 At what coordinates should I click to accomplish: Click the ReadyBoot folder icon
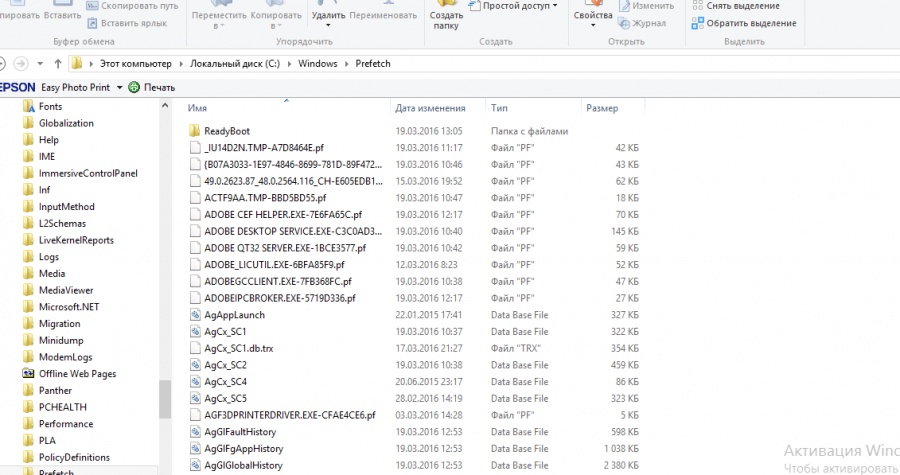point(195,131)
